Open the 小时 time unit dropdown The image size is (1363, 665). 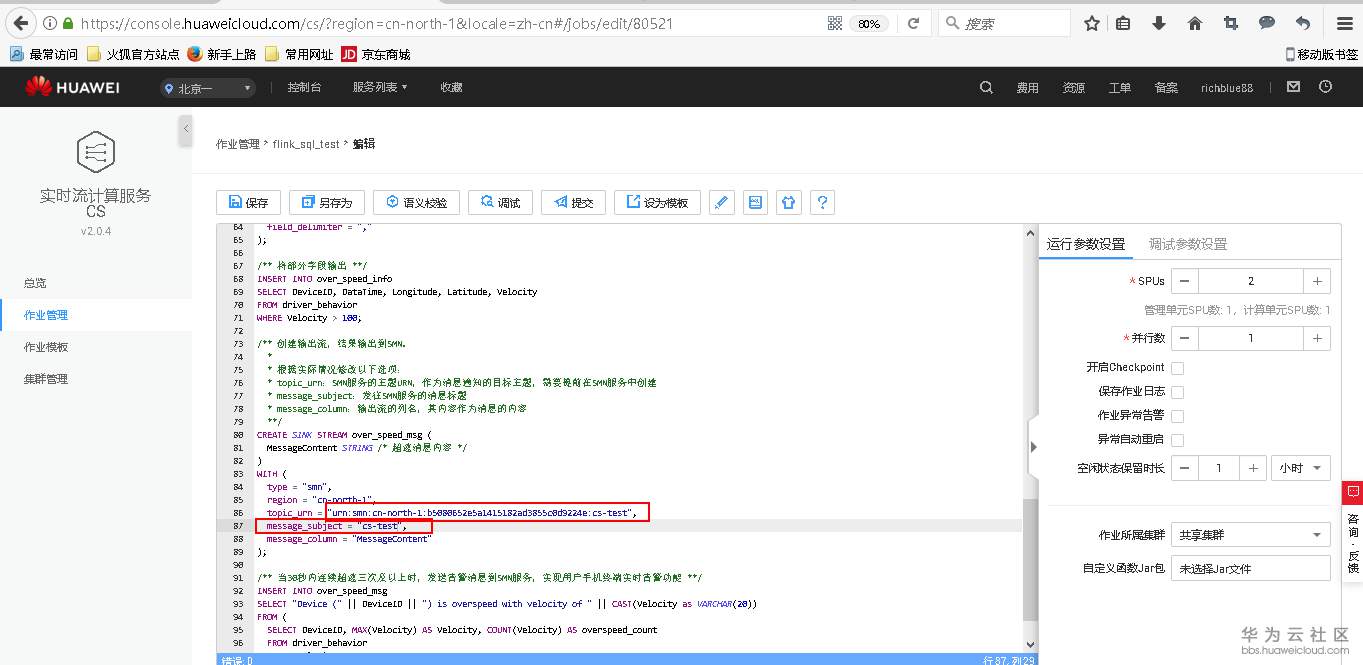coord(1300,467)
